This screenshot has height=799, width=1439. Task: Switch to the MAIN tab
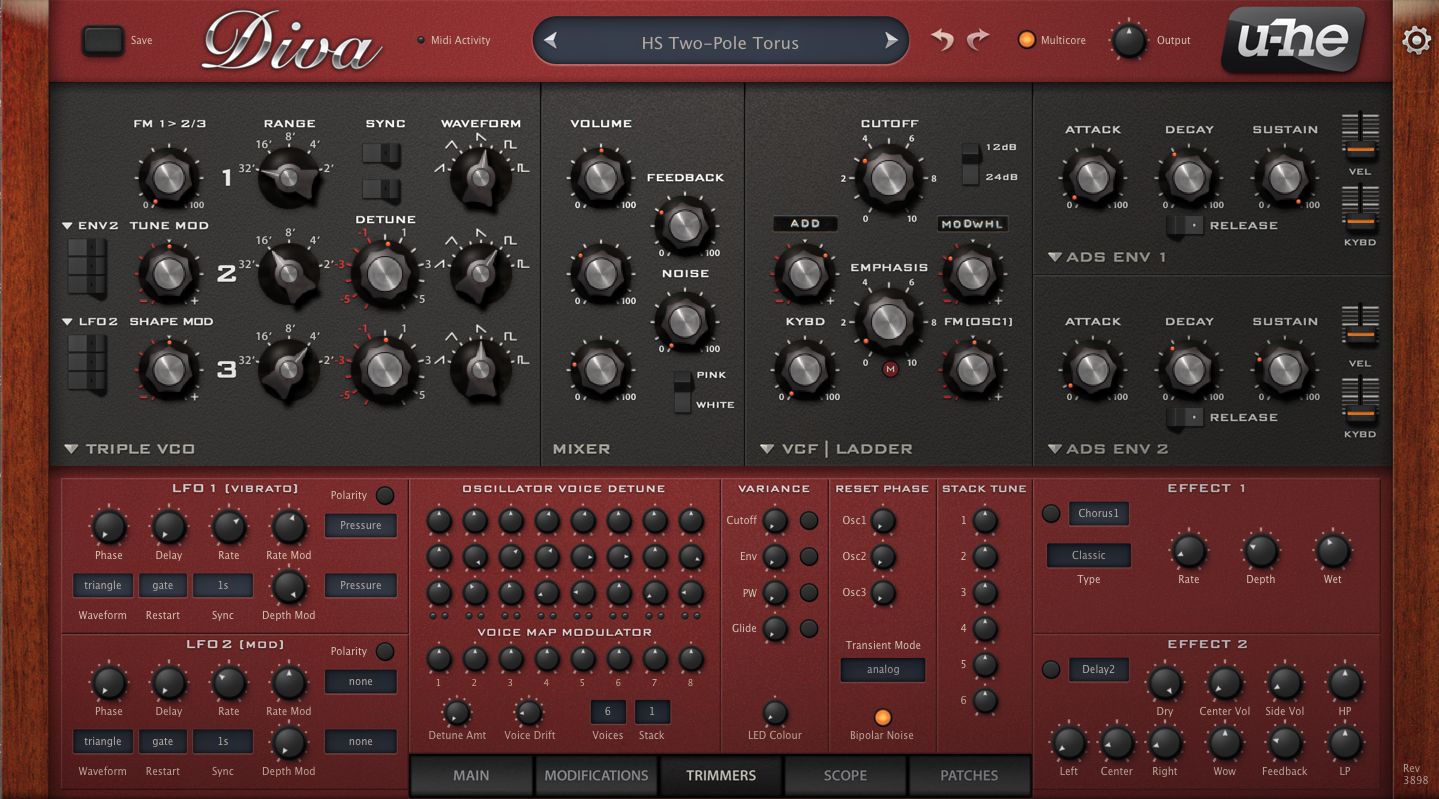(x=471, y=775)
